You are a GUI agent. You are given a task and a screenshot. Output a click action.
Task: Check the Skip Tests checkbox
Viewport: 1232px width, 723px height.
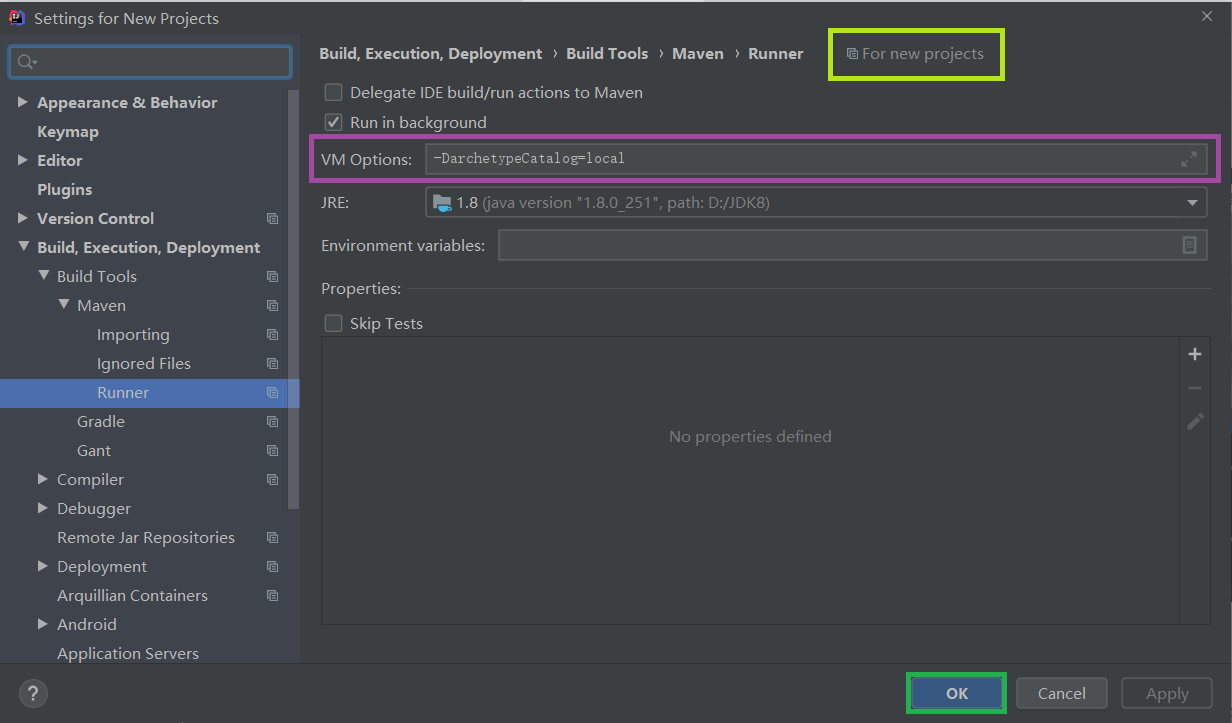coord(334,323)
